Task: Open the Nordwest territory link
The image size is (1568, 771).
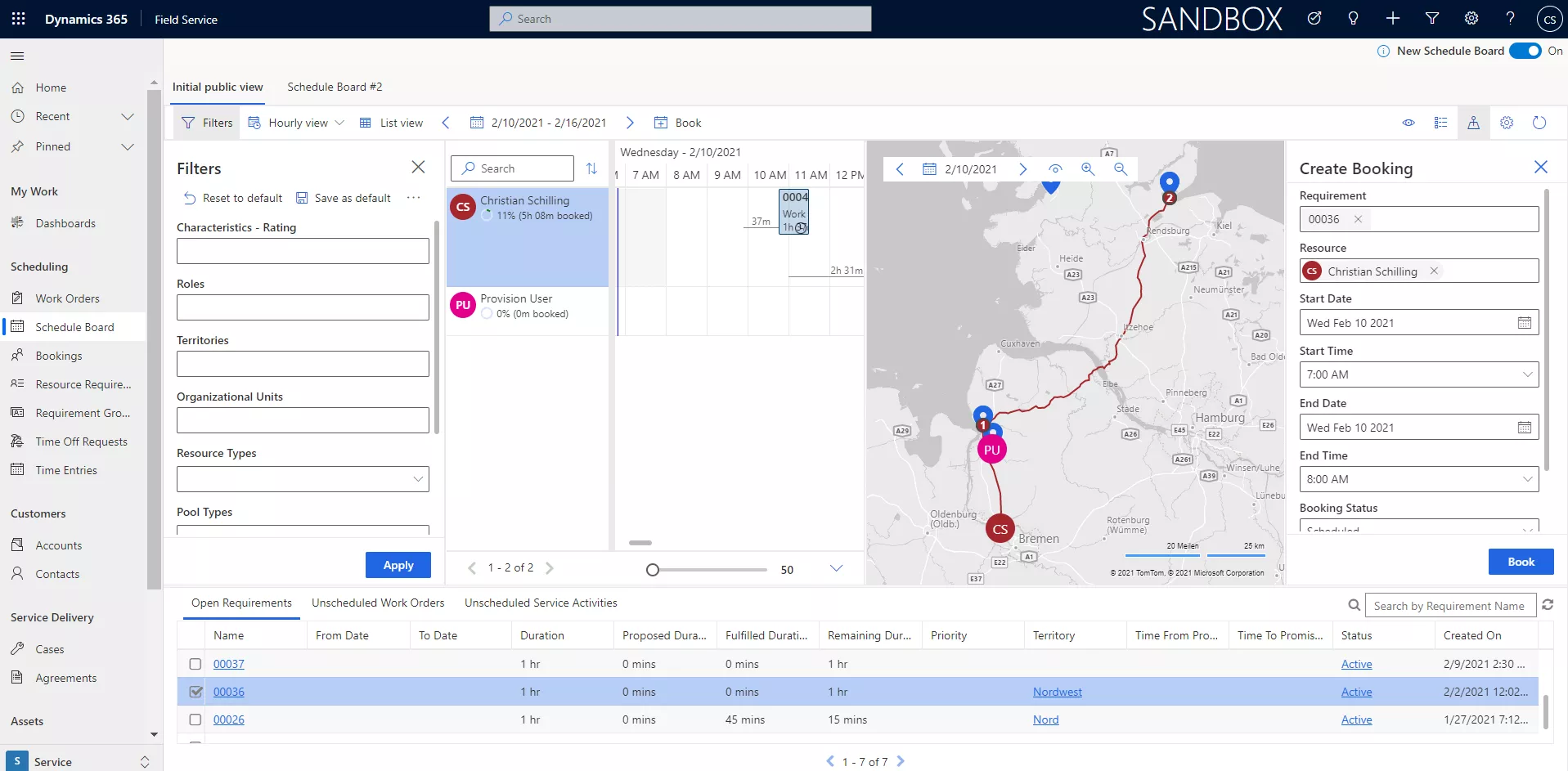Action: coord(1057,692)
